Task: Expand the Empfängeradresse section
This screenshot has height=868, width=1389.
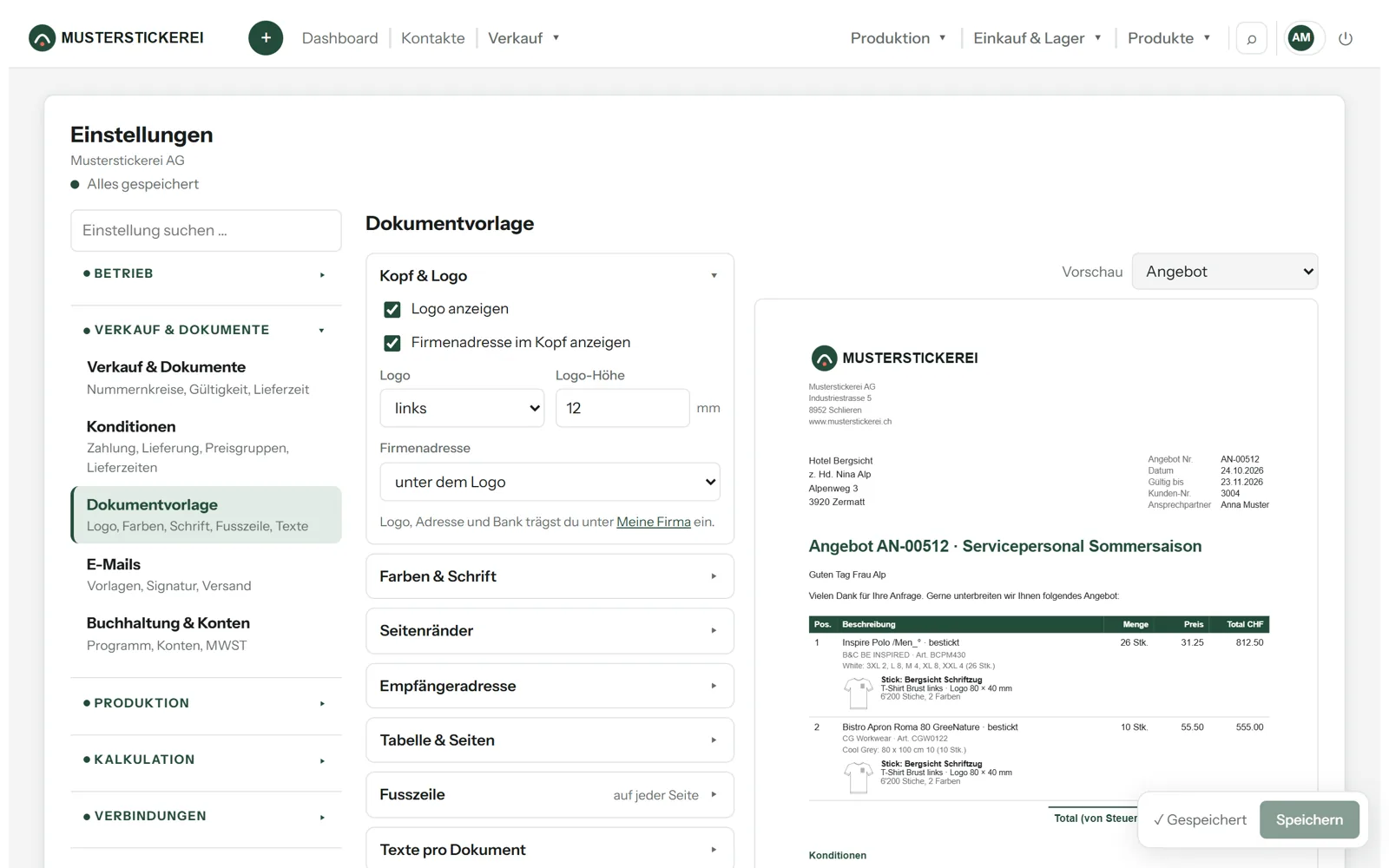Action: tap(550, 686)
